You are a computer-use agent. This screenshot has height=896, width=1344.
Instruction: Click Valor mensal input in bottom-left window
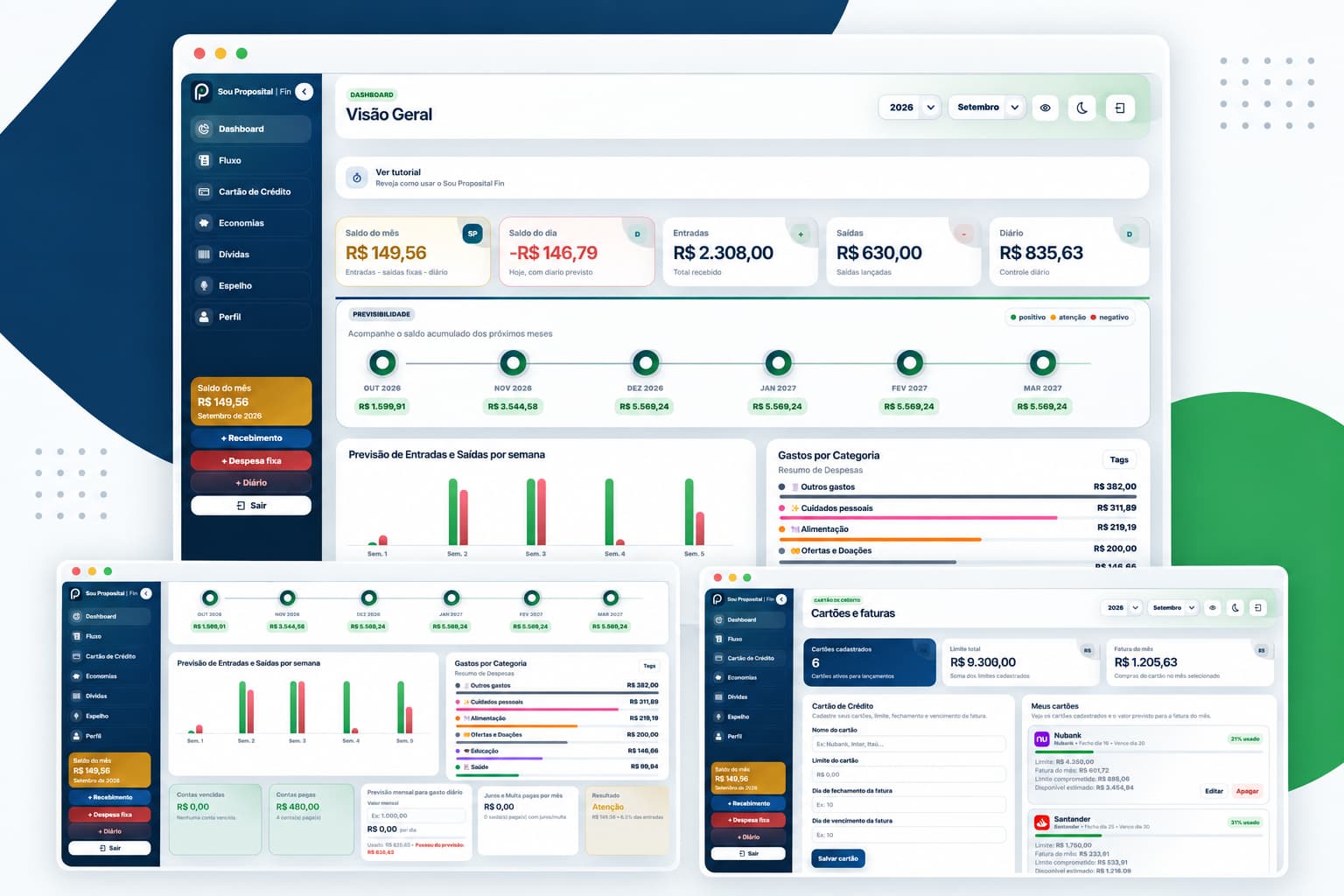click(416, 815)
